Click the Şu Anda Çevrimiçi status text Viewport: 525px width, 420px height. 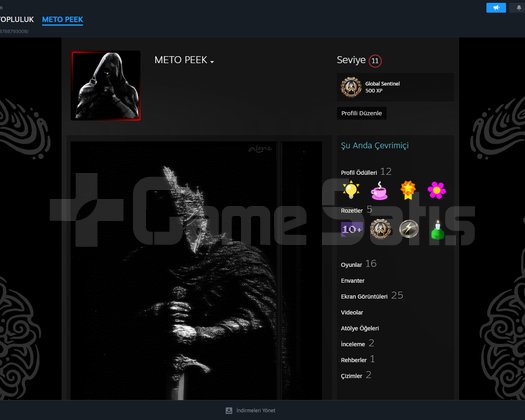point(375,146)
